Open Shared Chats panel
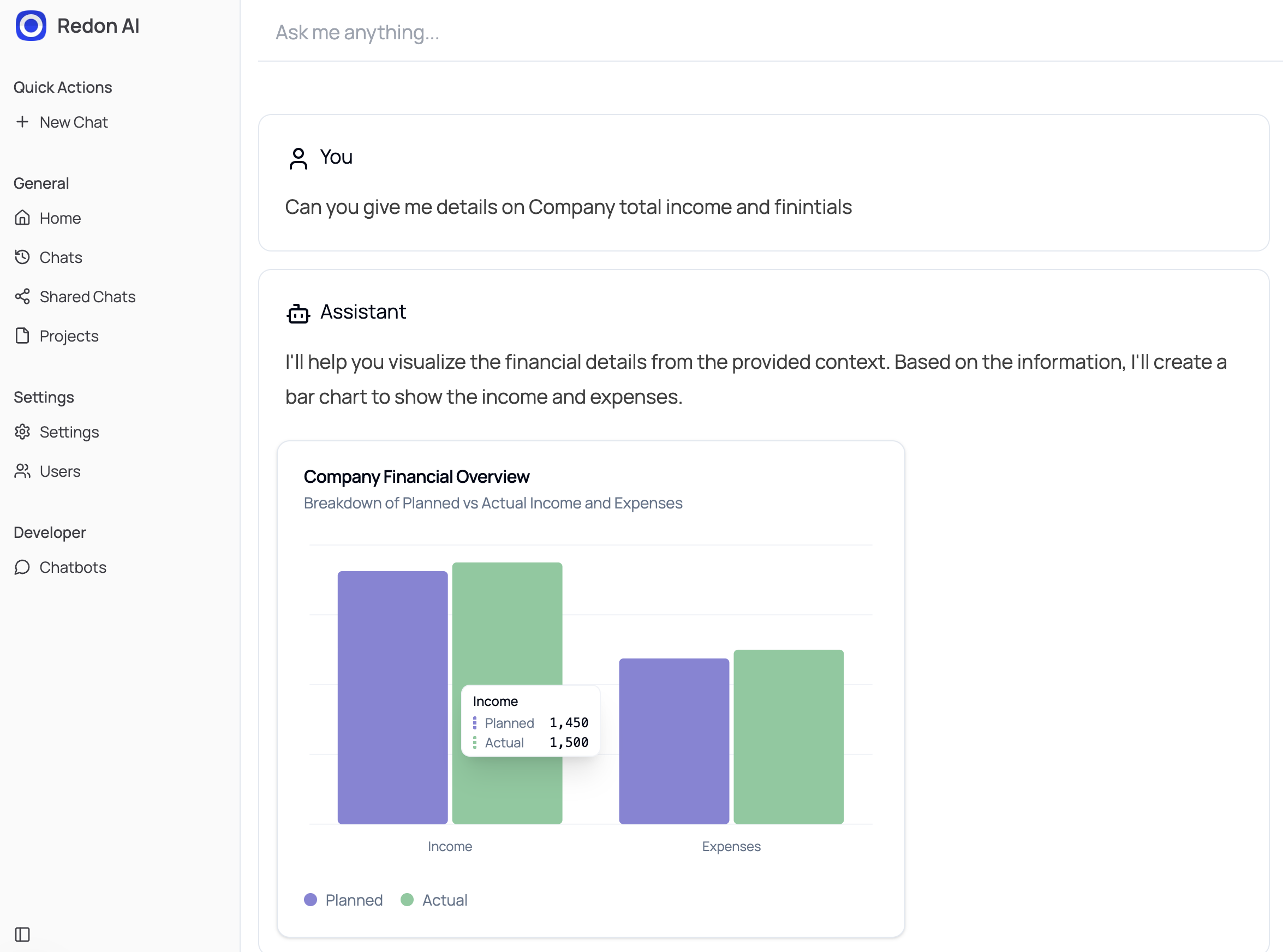Image resolution: width=1283 pixels, height=952 pixels. pos(87,296)
